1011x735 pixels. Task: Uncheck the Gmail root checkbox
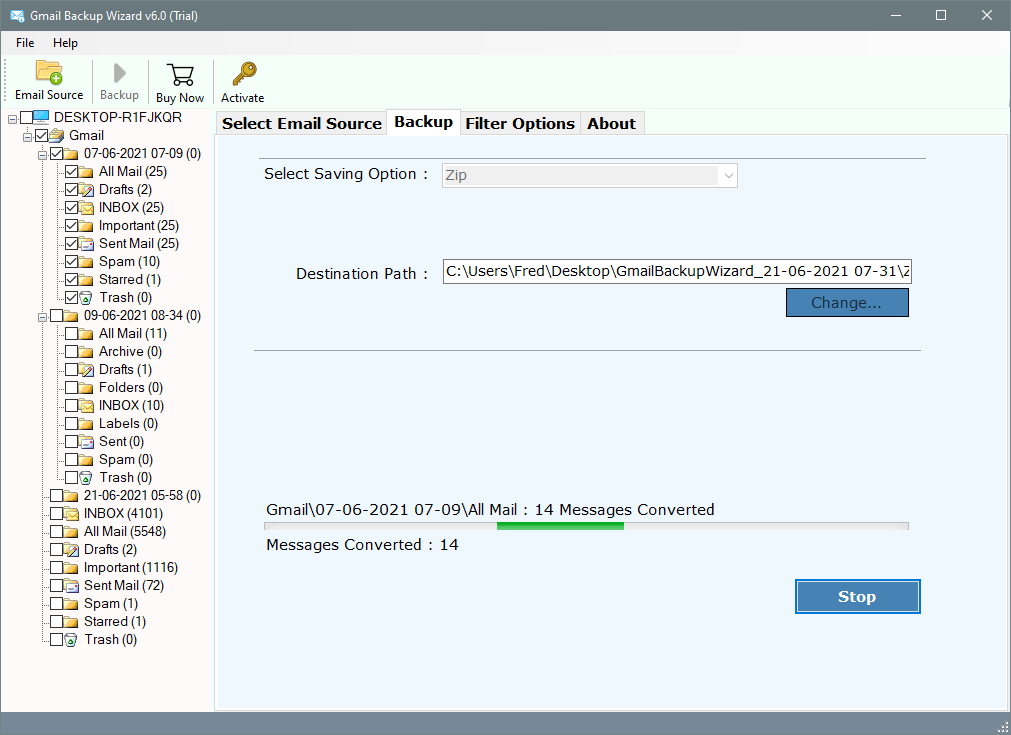click(x=42, y=135)
